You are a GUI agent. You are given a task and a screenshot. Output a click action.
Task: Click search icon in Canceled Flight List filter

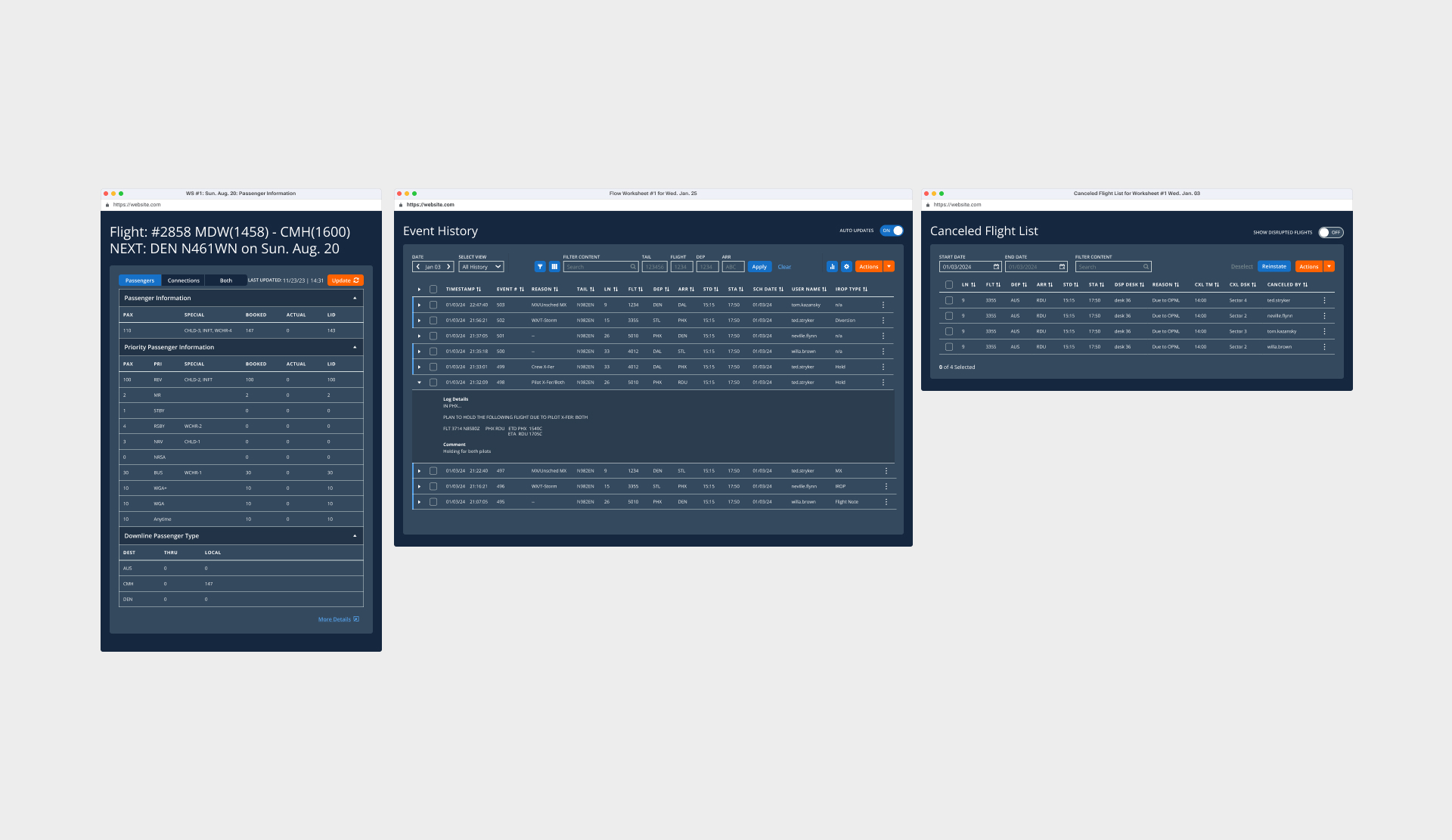pos(1146,267)
